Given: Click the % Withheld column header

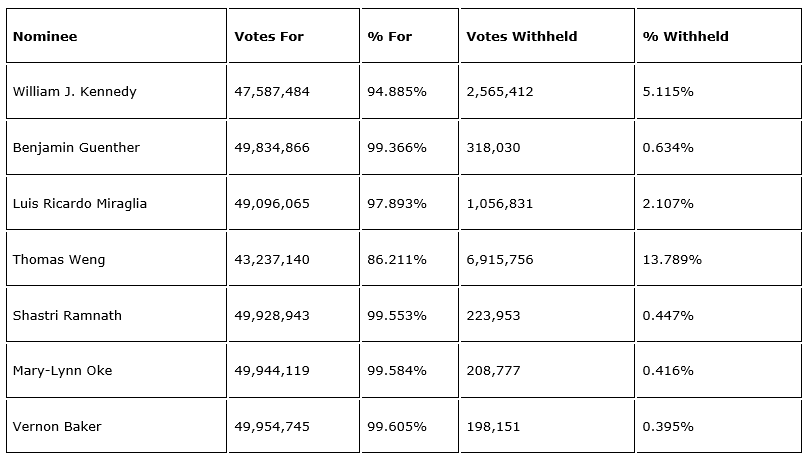Looking at the screenshot, I should click(685, 37).
